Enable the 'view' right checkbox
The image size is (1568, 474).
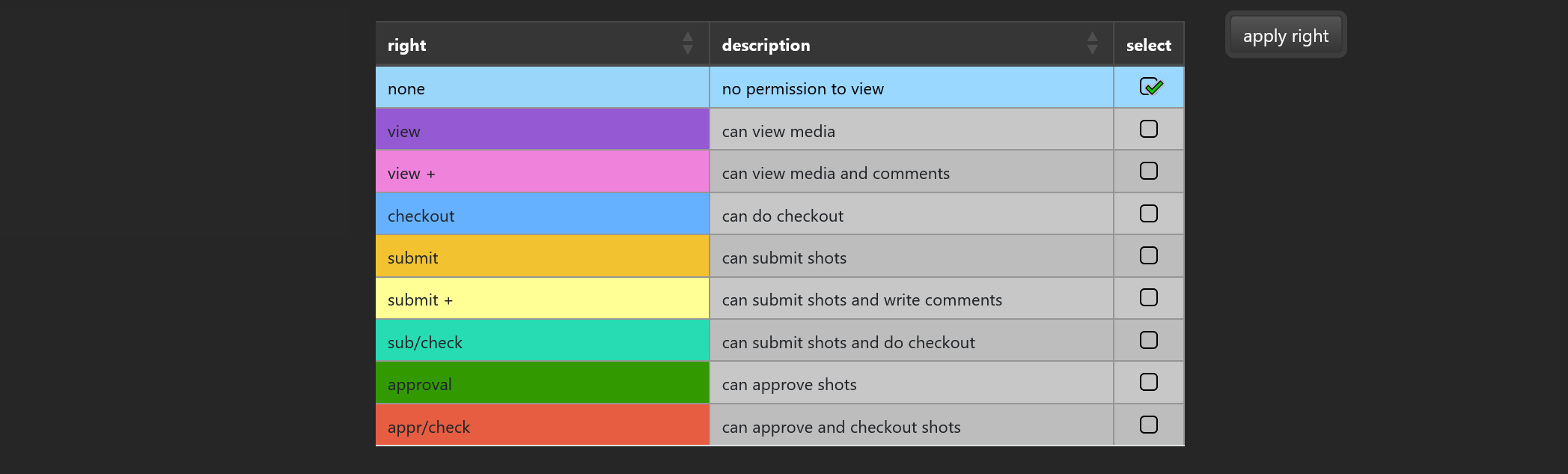coord(1149,130)
